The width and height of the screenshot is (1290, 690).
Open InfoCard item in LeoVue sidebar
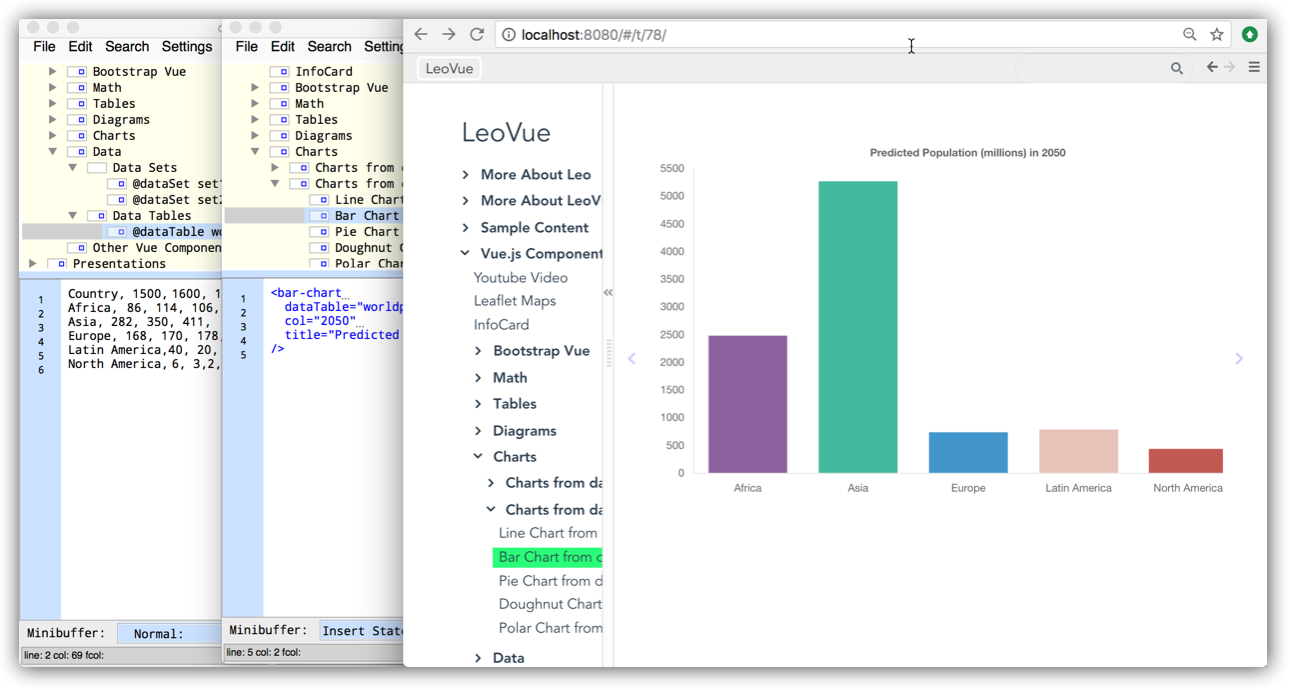501,325
